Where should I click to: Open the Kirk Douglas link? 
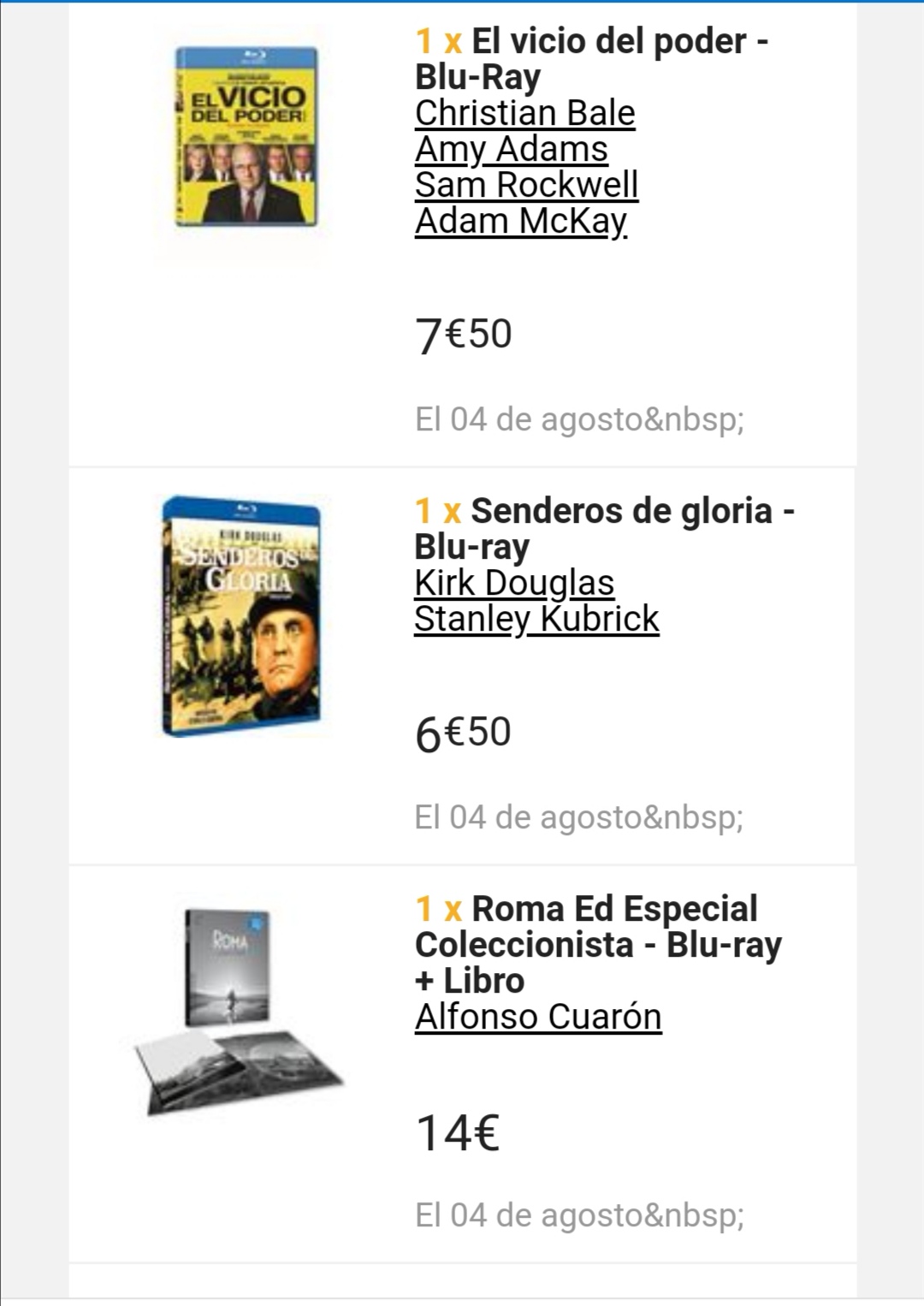514,583
